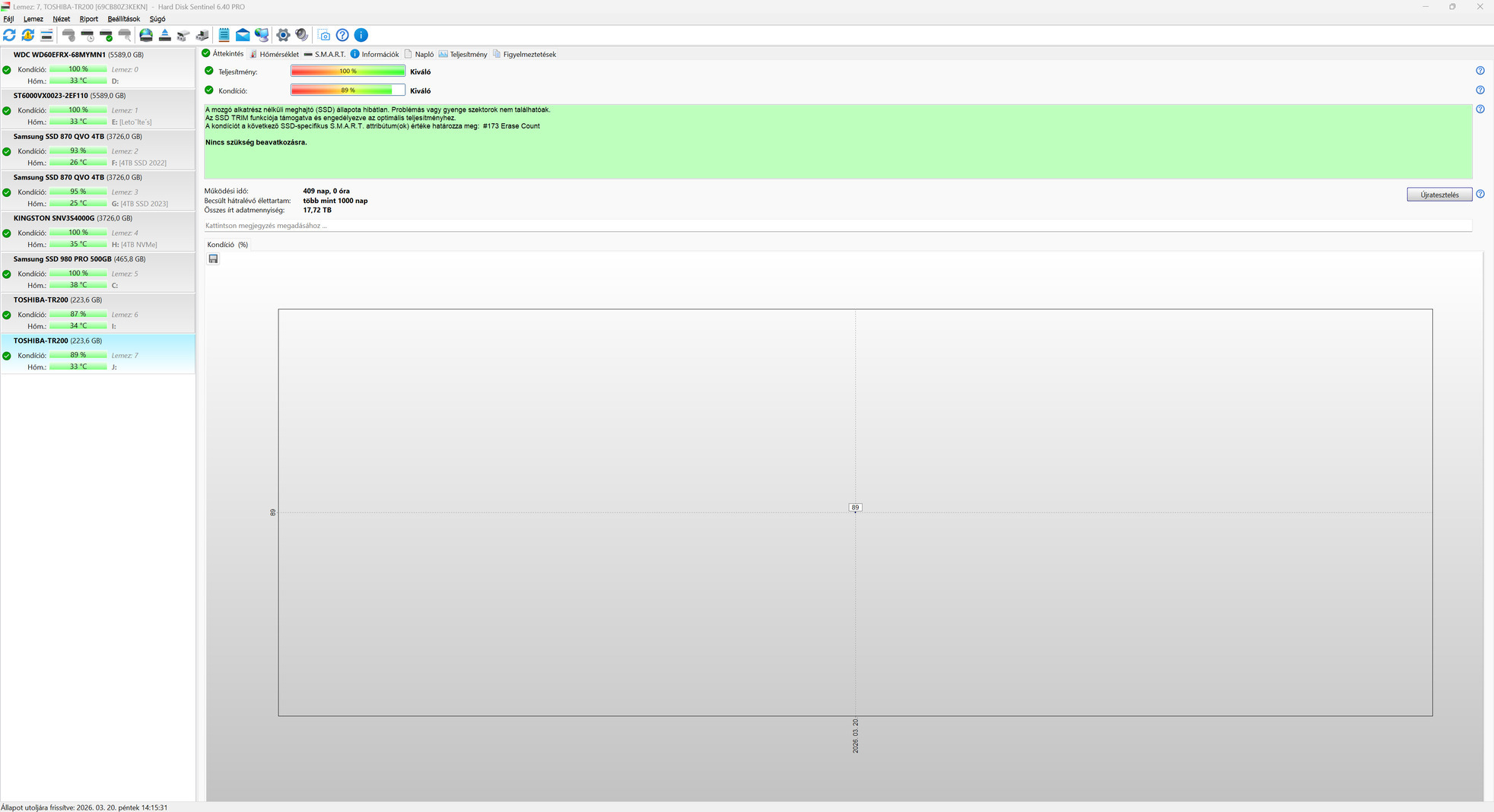This screenshot has height=812, width=1494.
Task: Click the screenshot camera toolbar icon
Action: point(324,35)
